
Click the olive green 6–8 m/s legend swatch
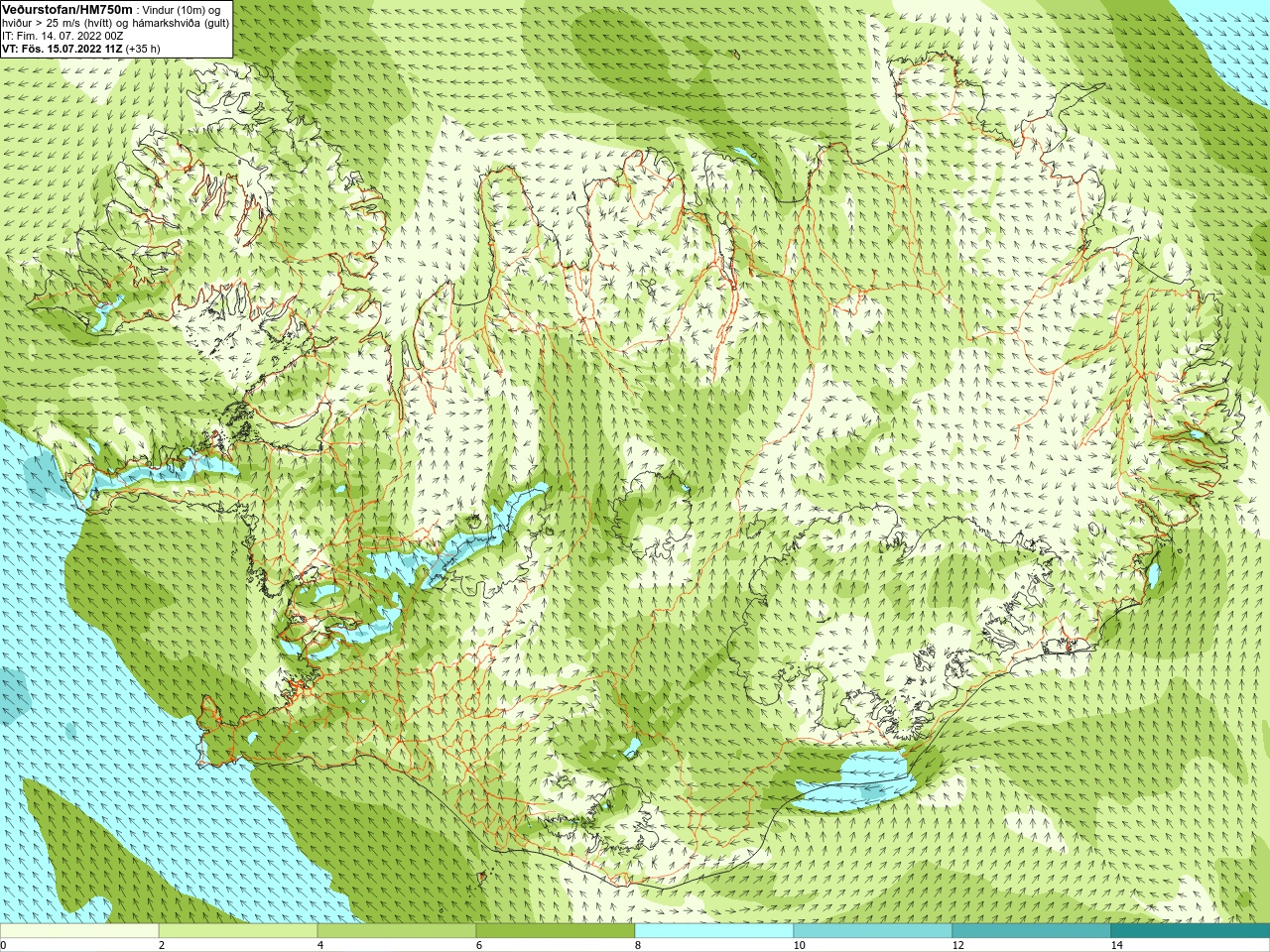[x=556, y=931]
